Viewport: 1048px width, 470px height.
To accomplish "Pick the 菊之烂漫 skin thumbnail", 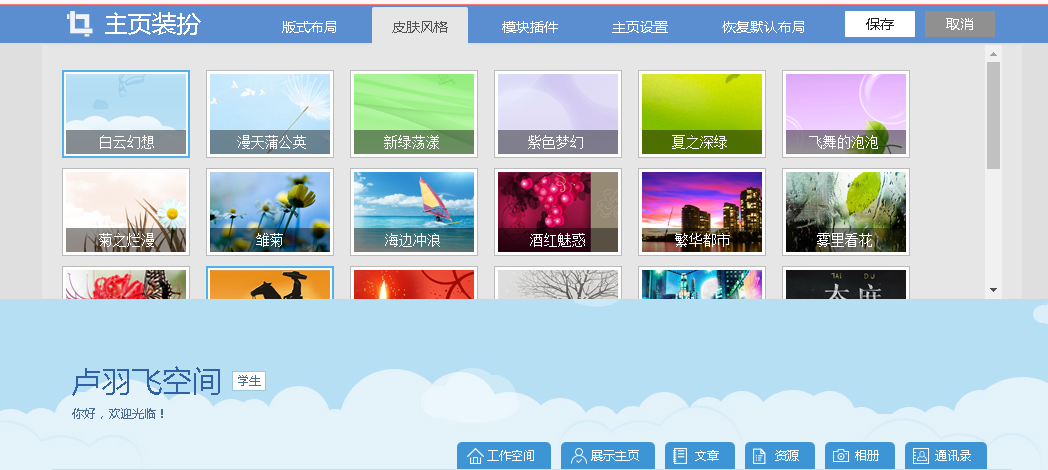I will (x=126, y=212).
